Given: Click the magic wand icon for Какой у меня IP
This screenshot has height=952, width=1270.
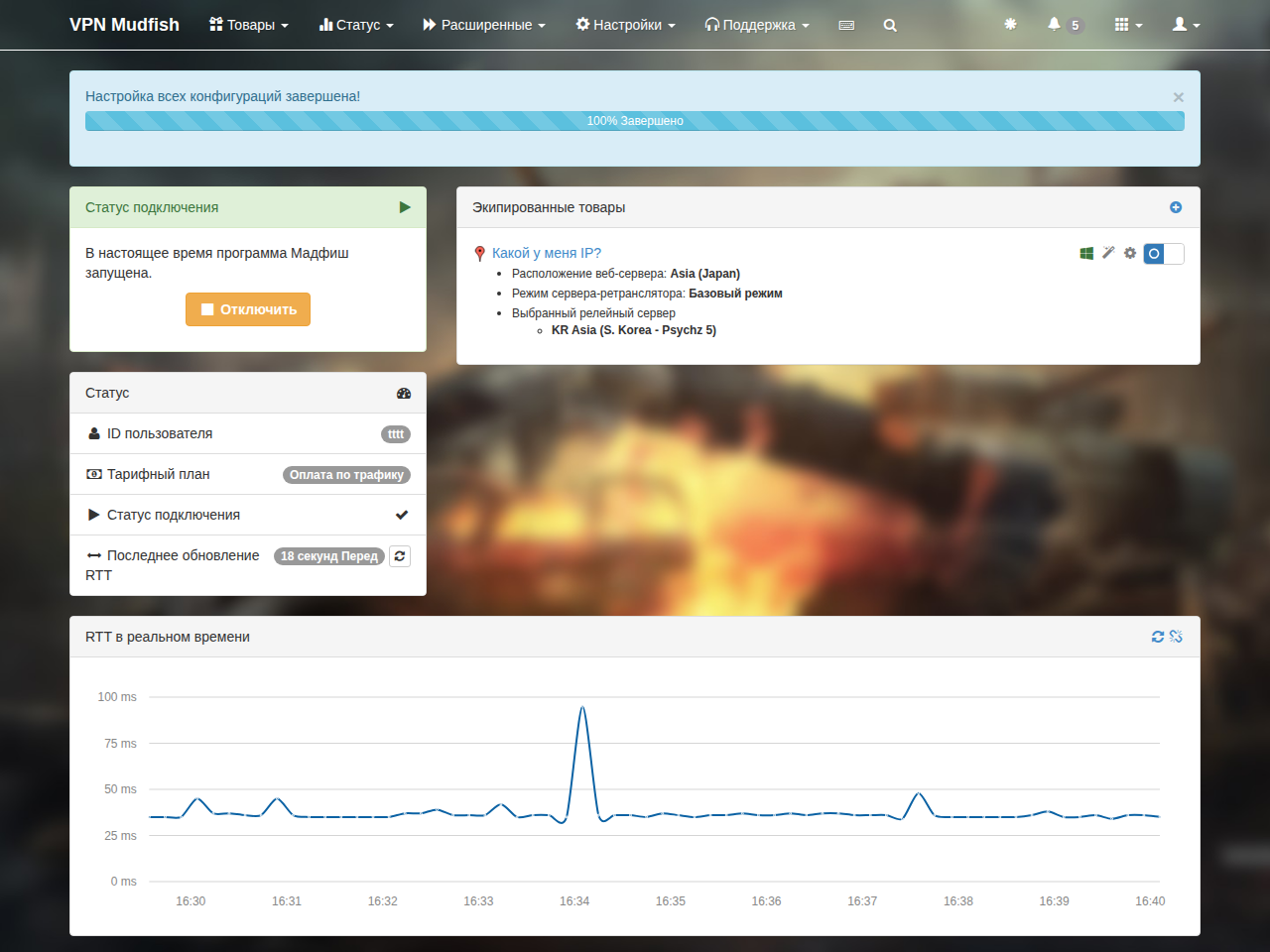Looking at the screenshot, I should click(x=1108, y=253).
